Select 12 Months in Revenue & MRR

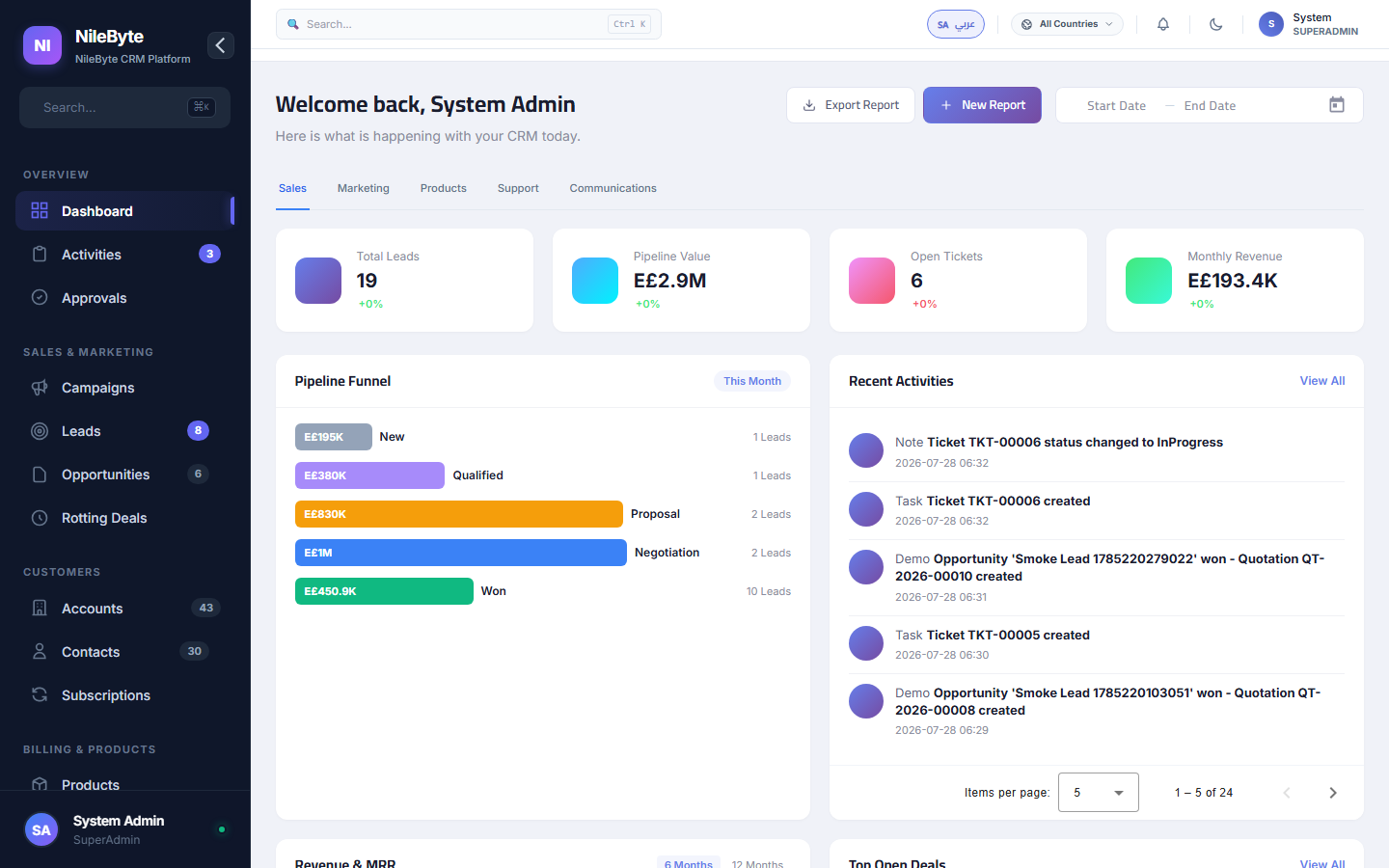(757, 863)
